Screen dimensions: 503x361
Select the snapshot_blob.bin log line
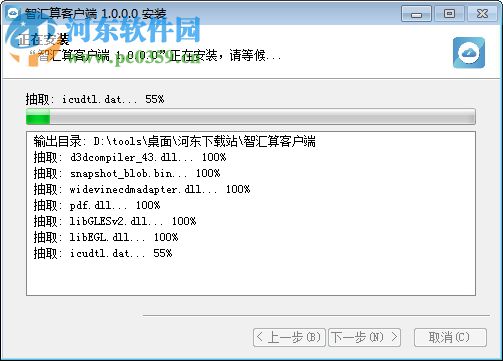pyautogui.click(x=127, y=173)
